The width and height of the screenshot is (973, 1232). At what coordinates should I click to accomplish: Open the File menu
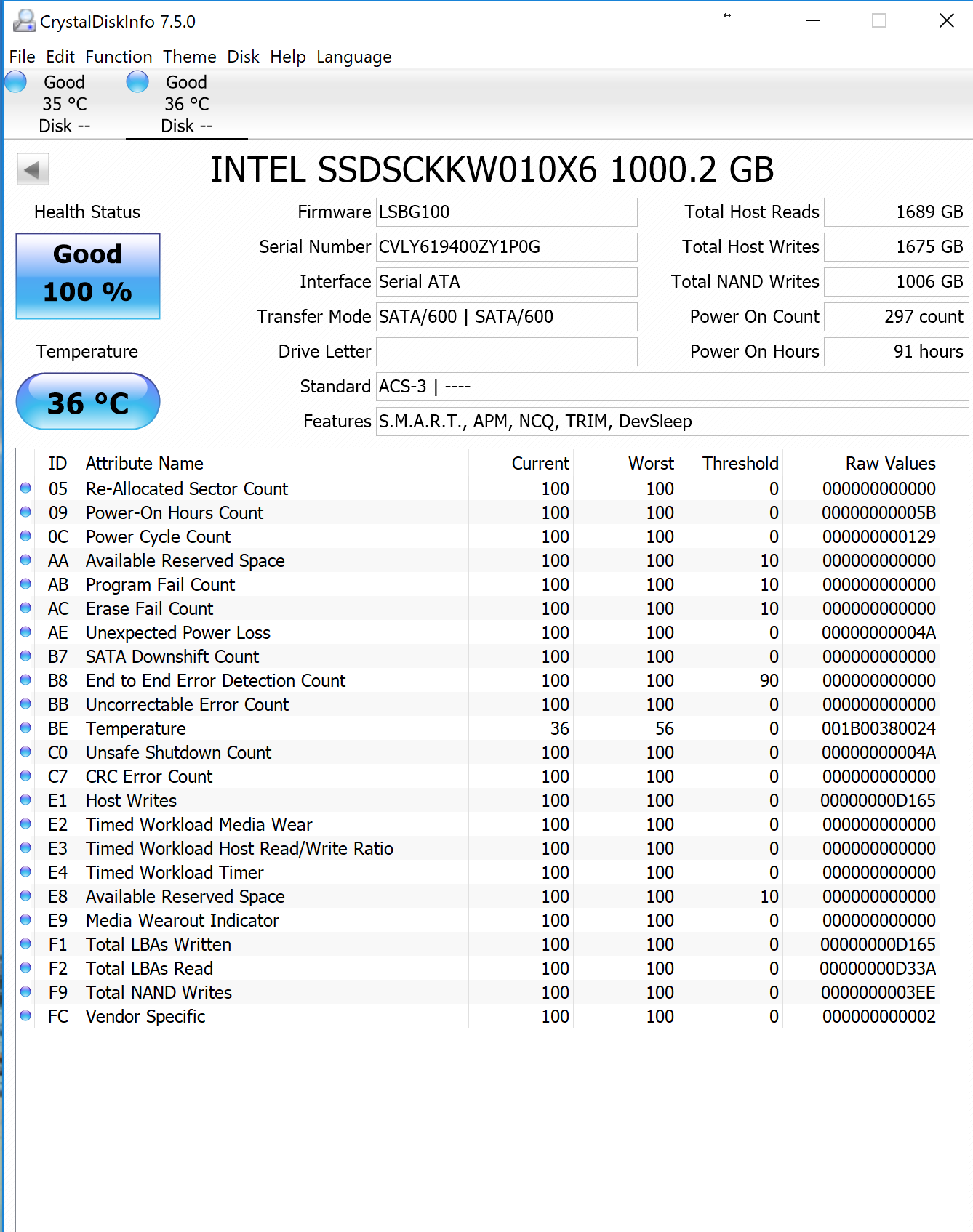click(22, 57)
